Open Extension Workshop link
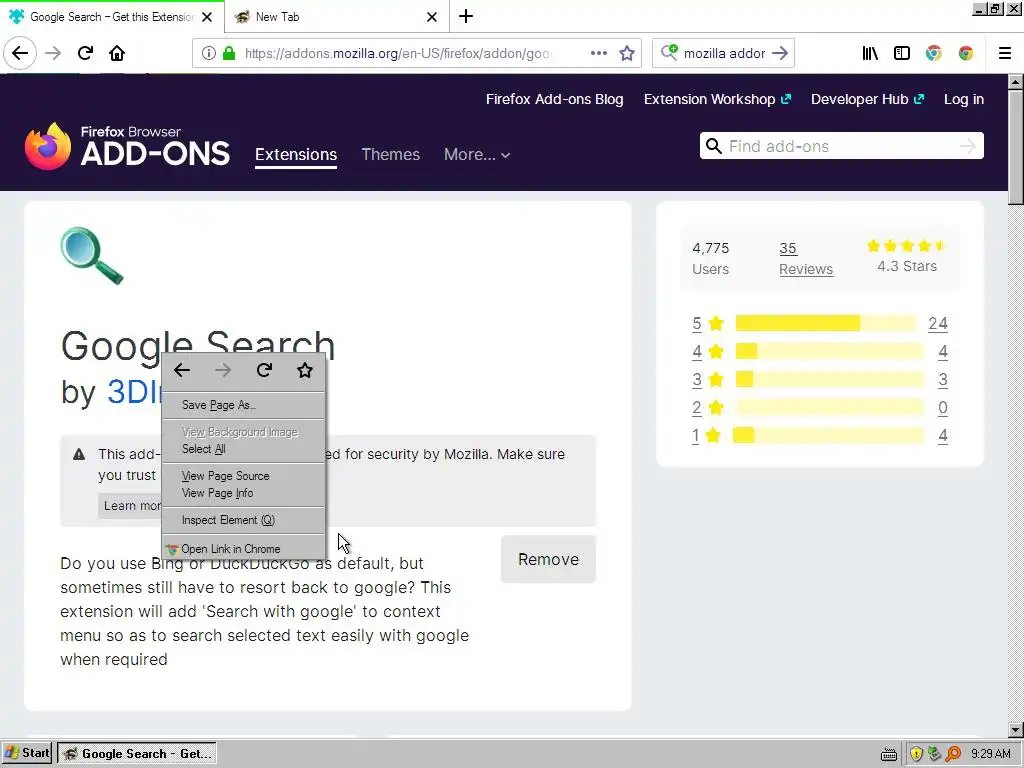The height and width of the screenshot is (768, 1024). (717, 99)
